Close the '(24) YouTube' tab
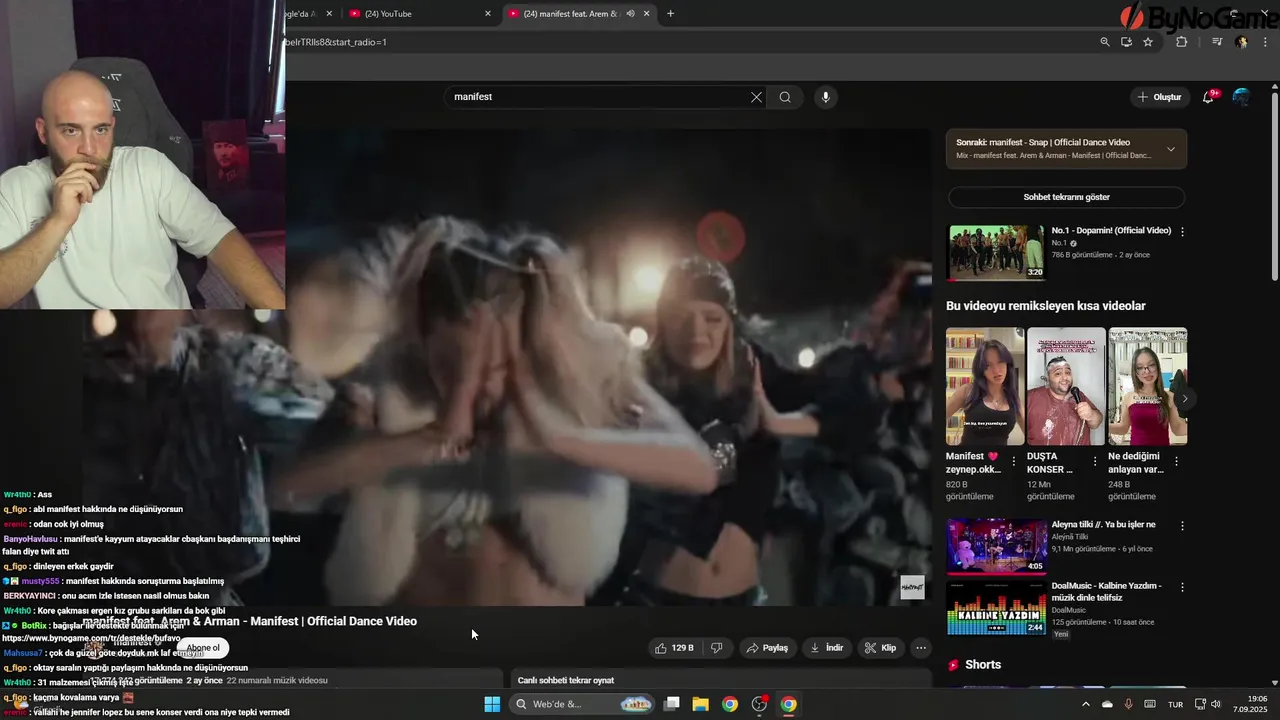 pyautogui.click(x=488, y=14)
